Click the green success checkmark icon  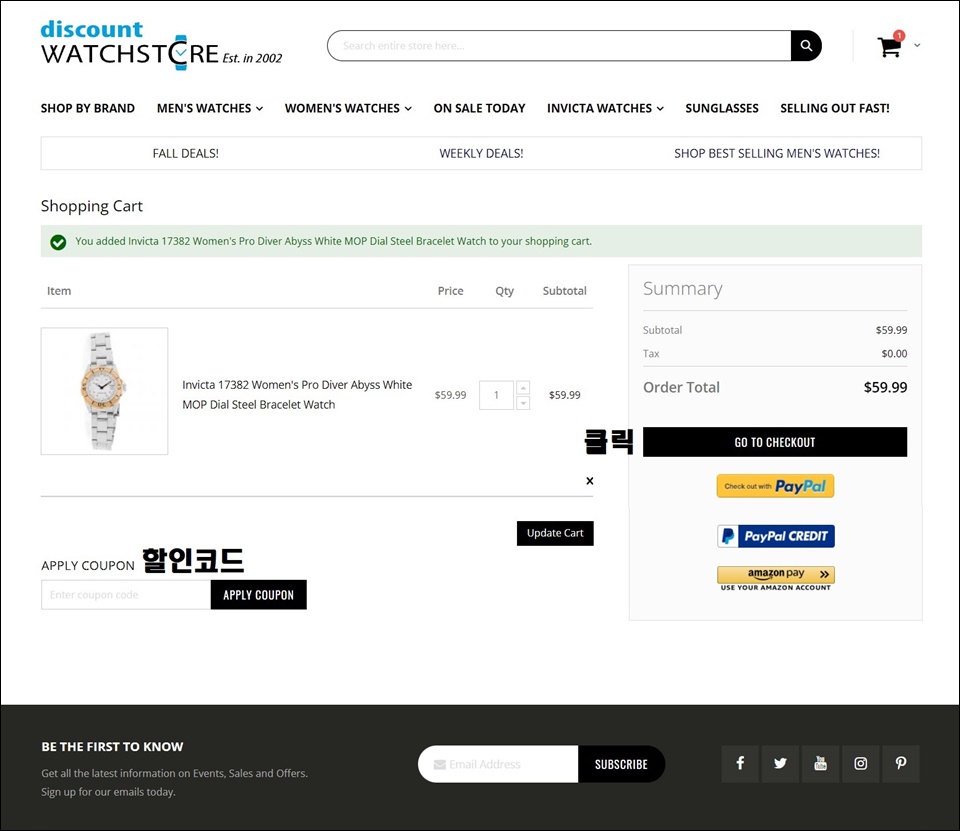[58, 243]
